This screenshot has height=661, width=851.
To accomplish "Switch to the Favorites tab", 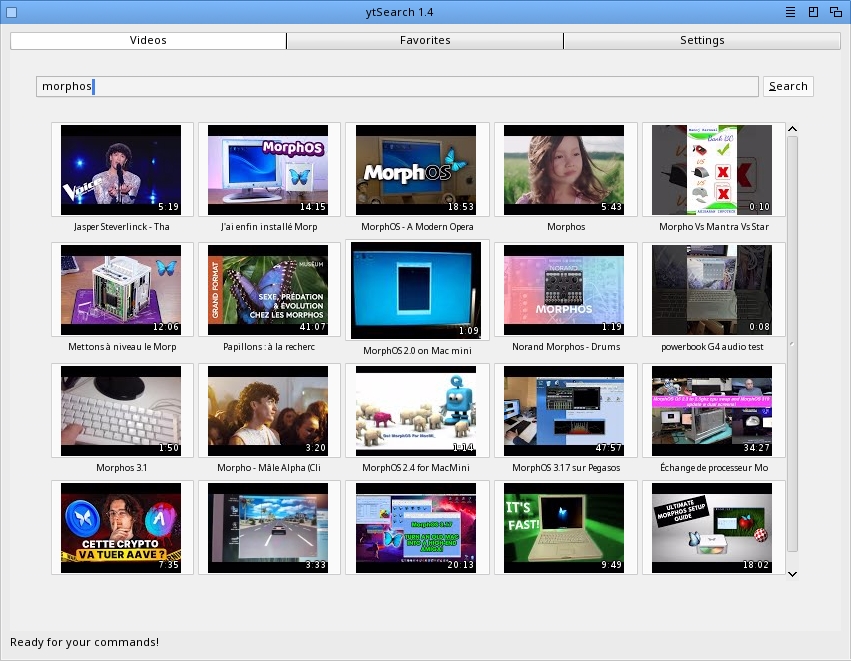I will point(425,41).
